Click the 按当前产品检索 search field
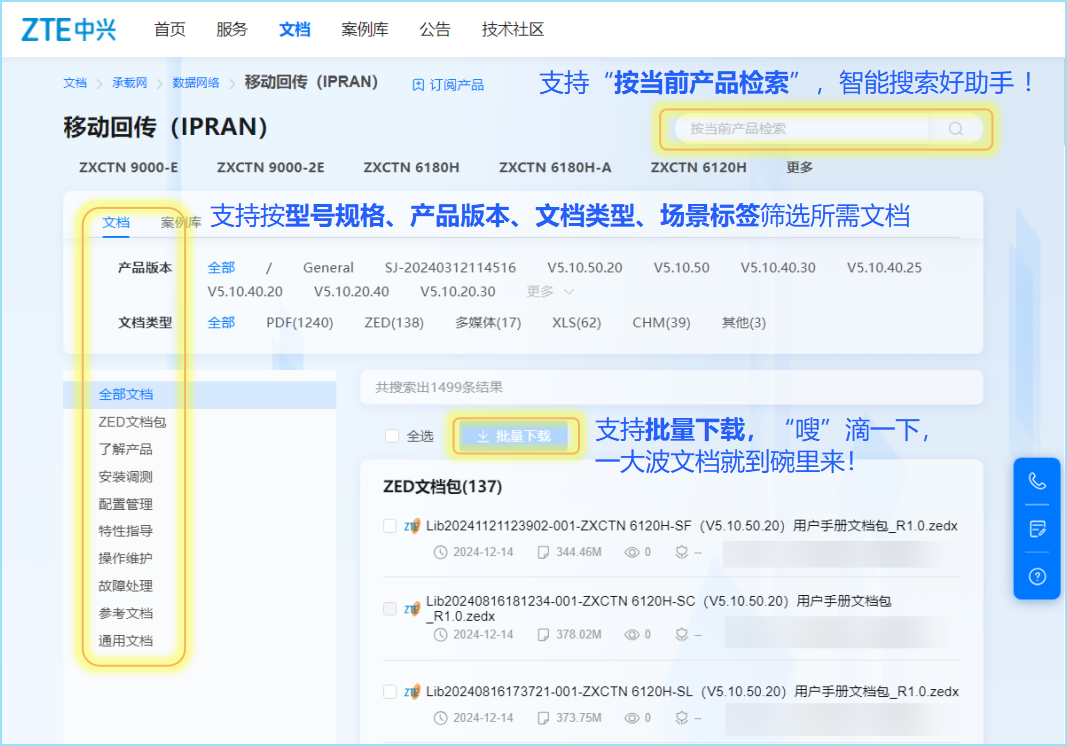This screenshot has width=1067, height=746. coord(803,129)
